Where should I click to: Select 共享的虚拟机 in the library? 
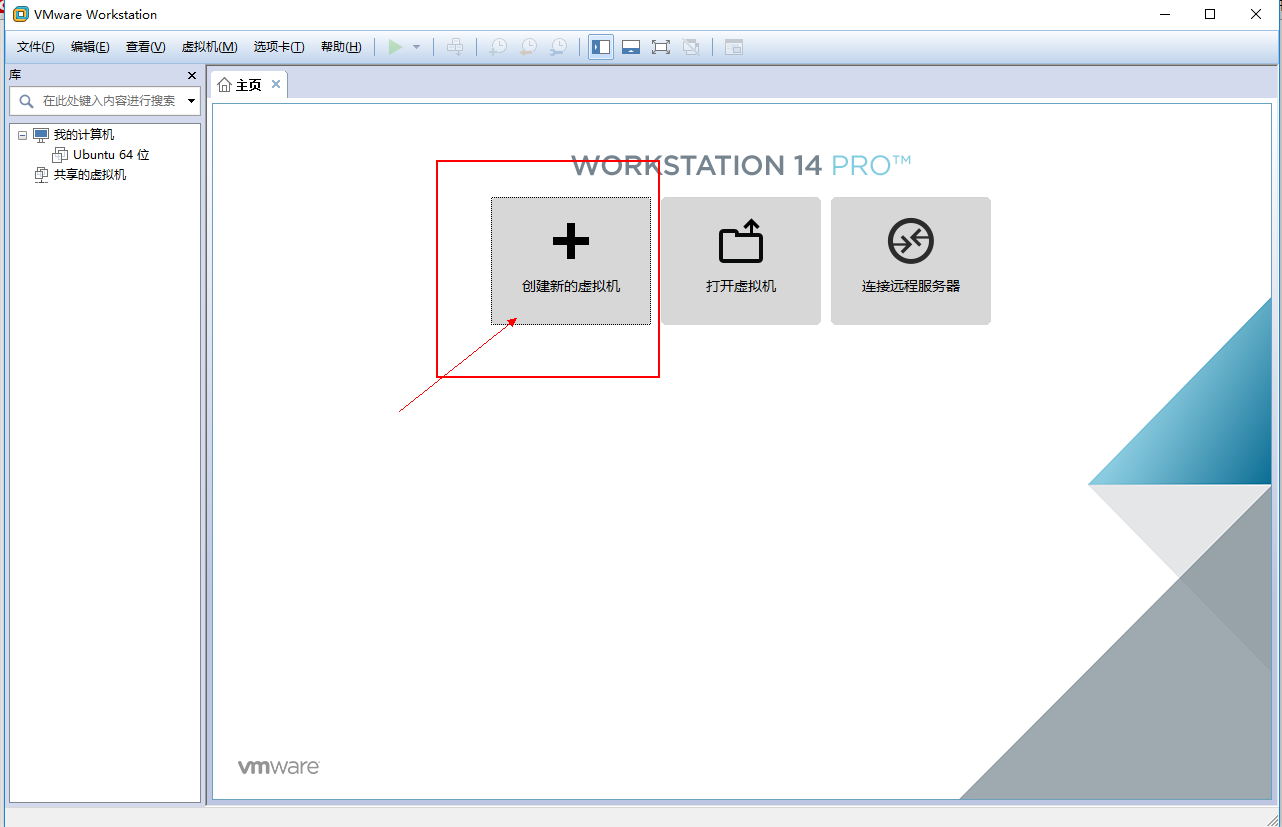coord(90,175)
